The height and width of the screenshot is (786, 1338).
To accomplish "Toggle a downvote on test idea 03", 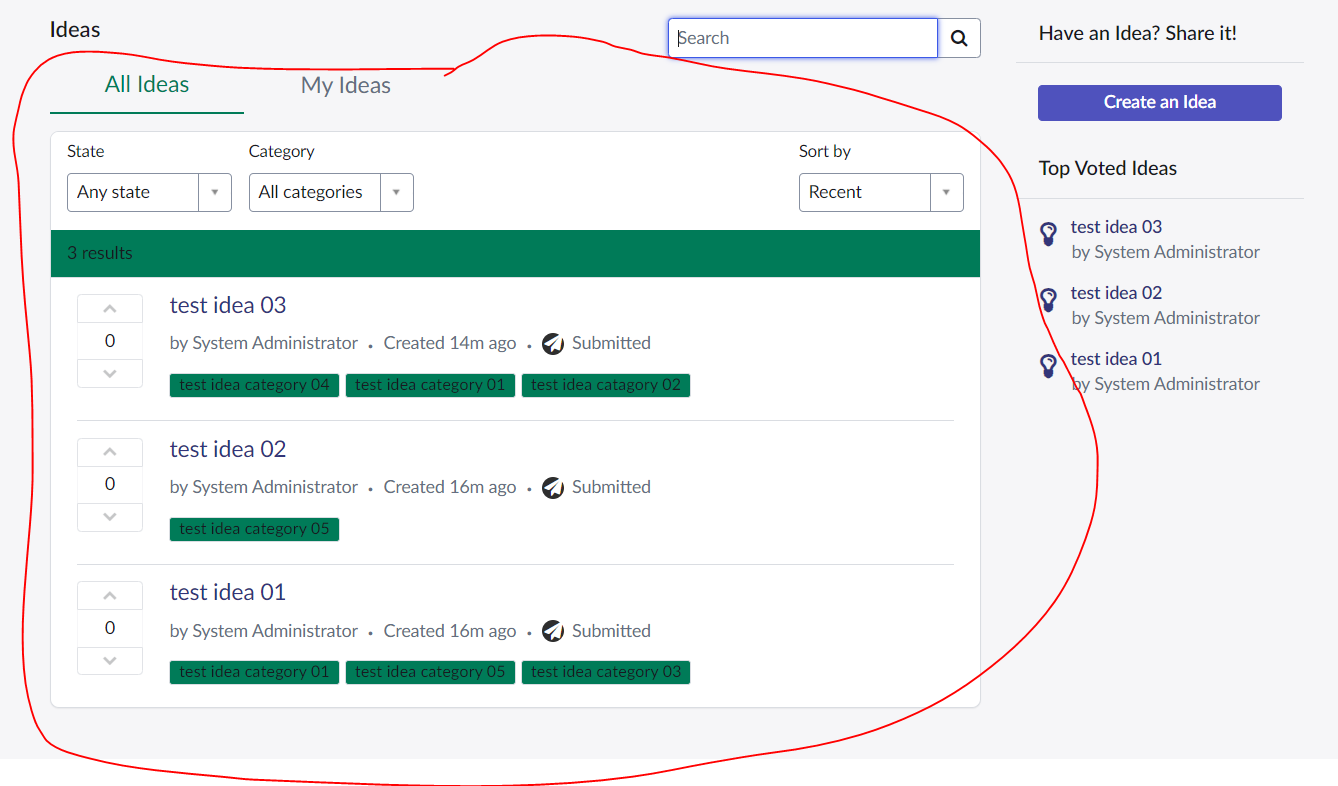I will (x=109, y=373).
